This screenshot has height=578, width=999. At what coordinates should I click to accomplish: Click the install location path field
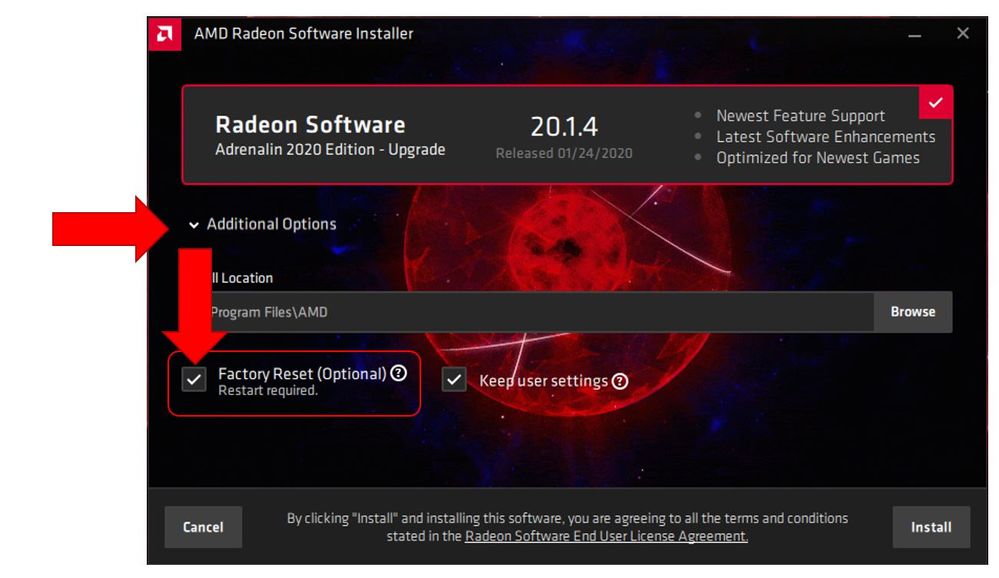point(530,312)
